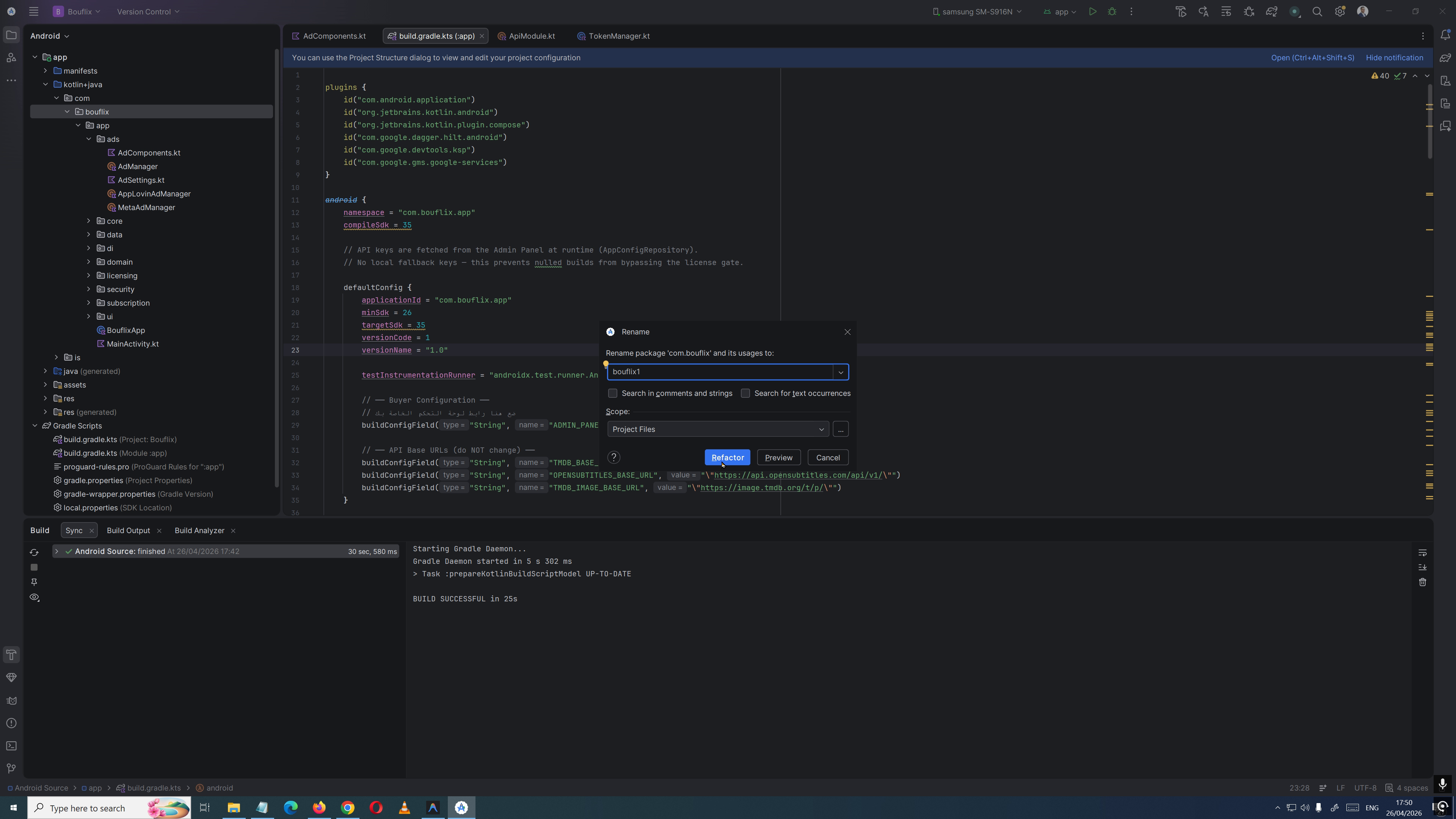Click Hide notification link
Screen dimensions: 1456x819
1395,58
